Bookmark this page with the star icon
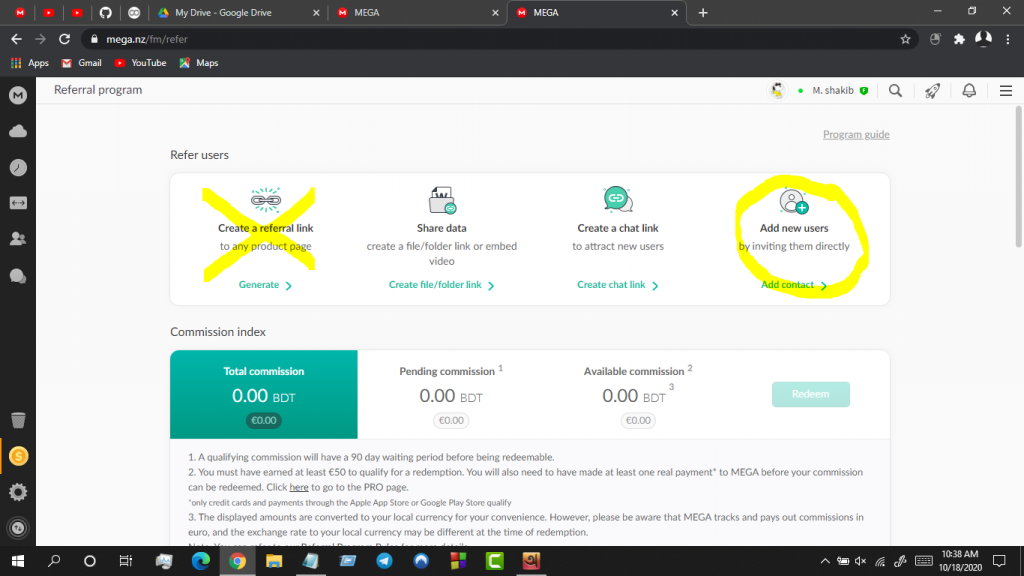The height and width of the screenshot is (576, 1024). [x=905, y=39]
